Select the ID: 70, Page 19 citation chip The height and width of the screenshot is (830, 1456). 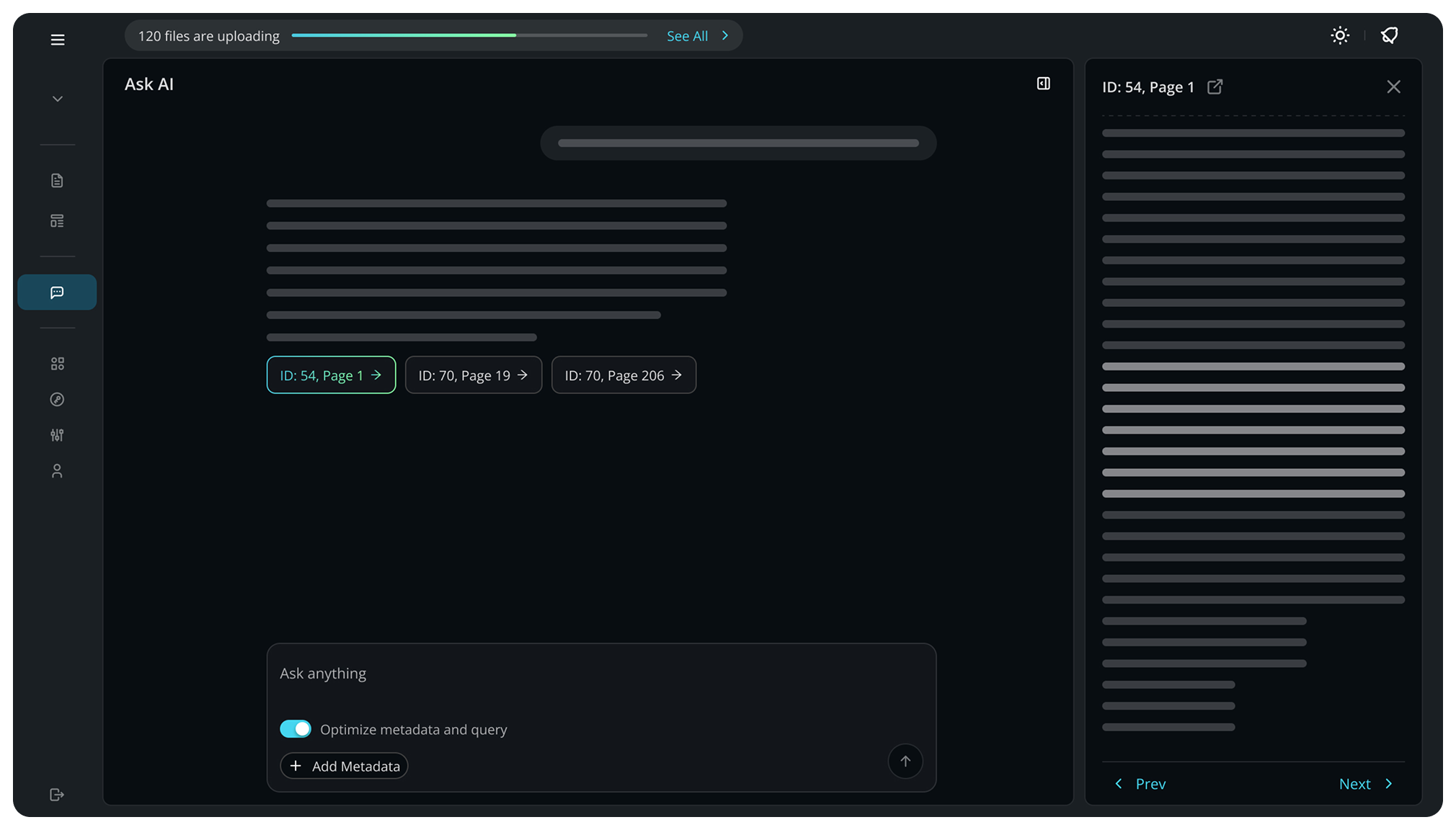tap(474, 375)
